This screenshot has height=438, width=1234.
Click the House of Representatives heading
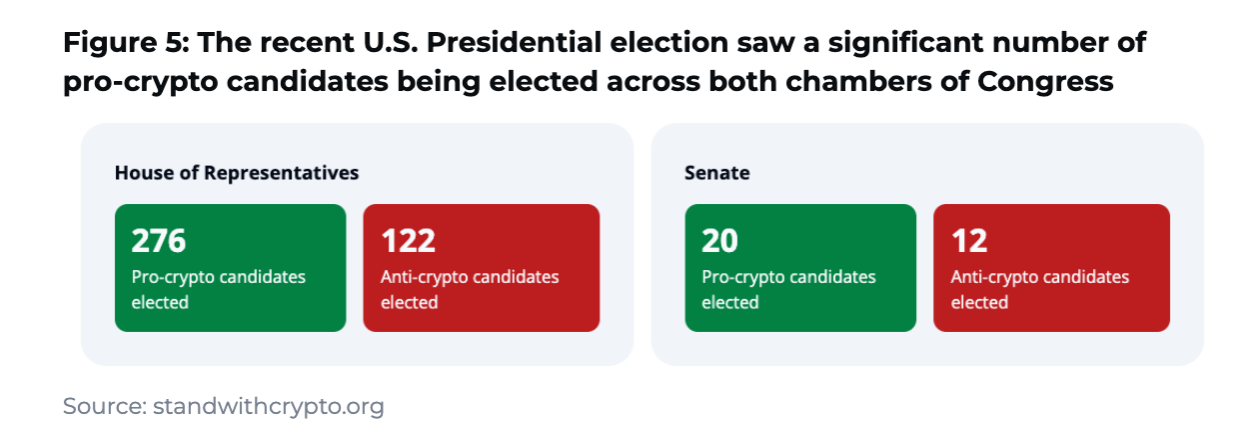237,173
